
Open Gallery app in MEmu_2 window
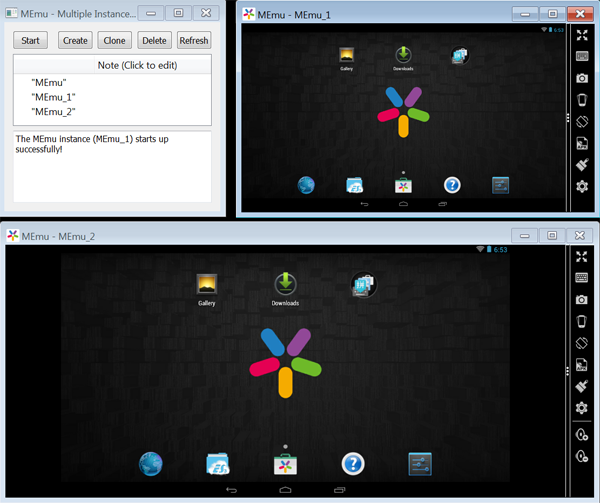click(x=207, y=290)
